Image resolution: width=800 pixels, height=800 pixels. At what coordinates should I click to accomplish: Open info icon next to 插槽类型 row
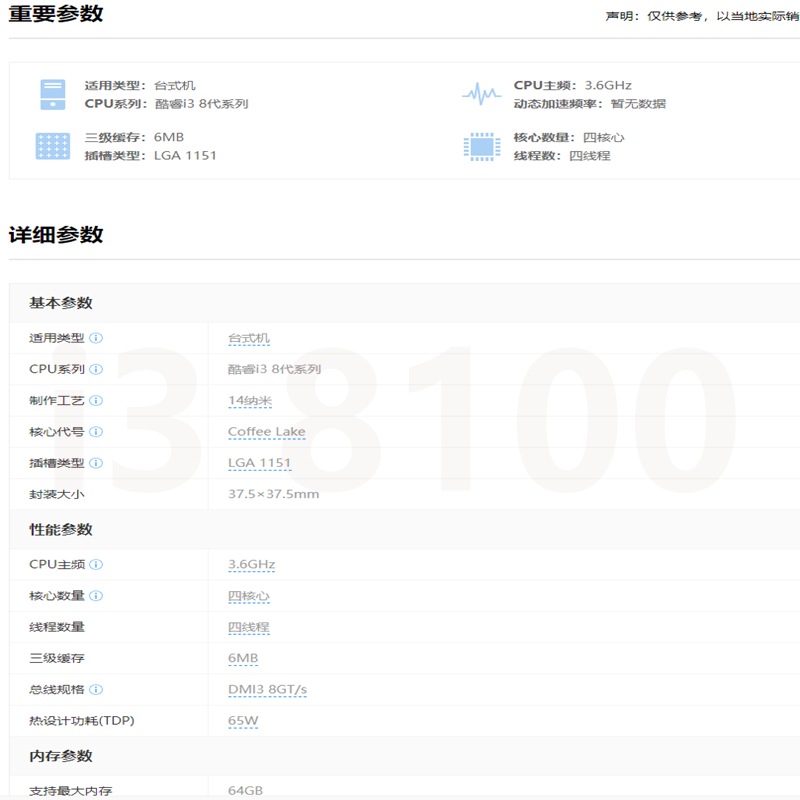point(96,463)
